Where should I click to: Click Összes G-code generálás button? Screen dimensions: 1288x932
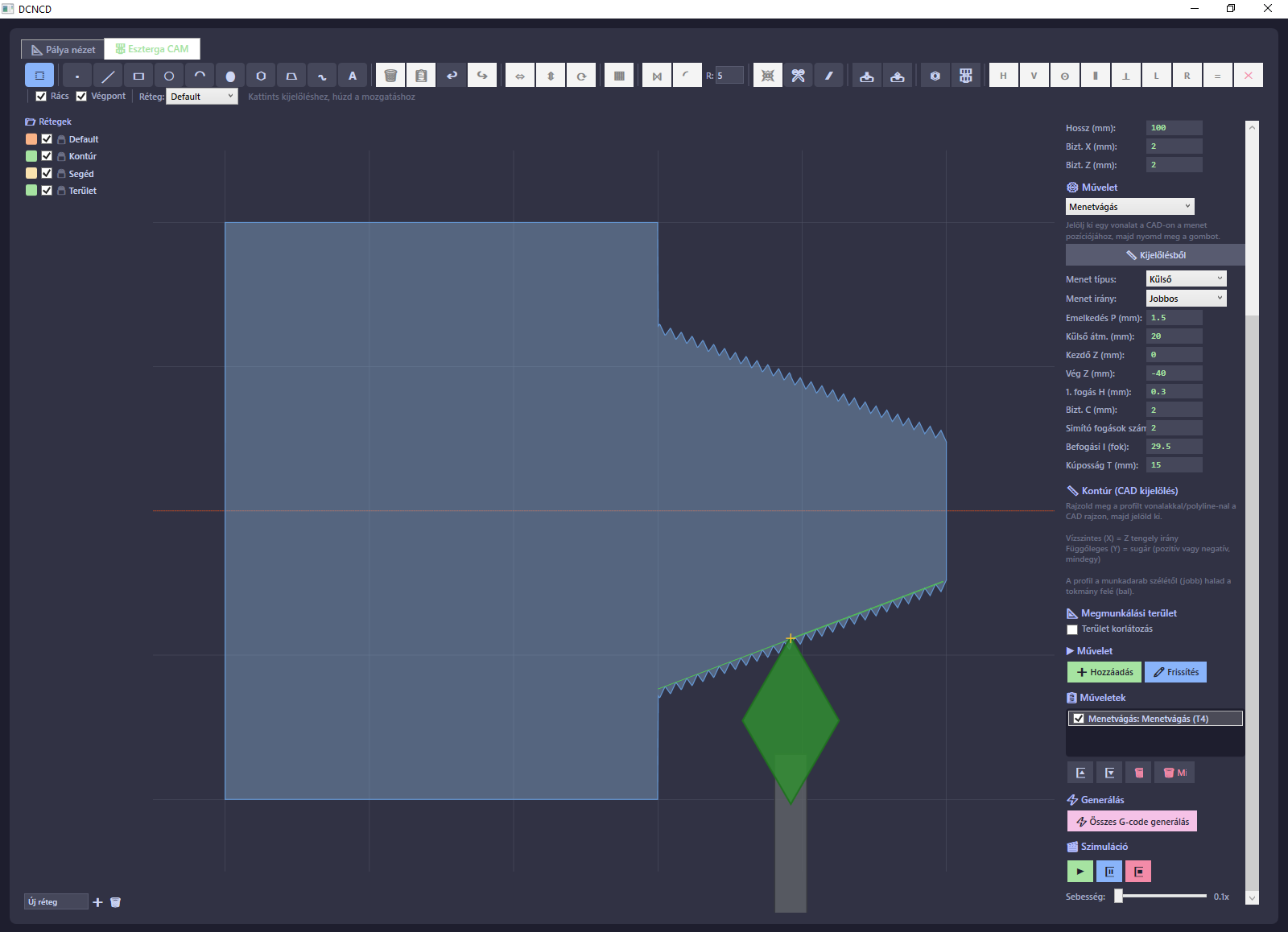tap(1132, 822)
